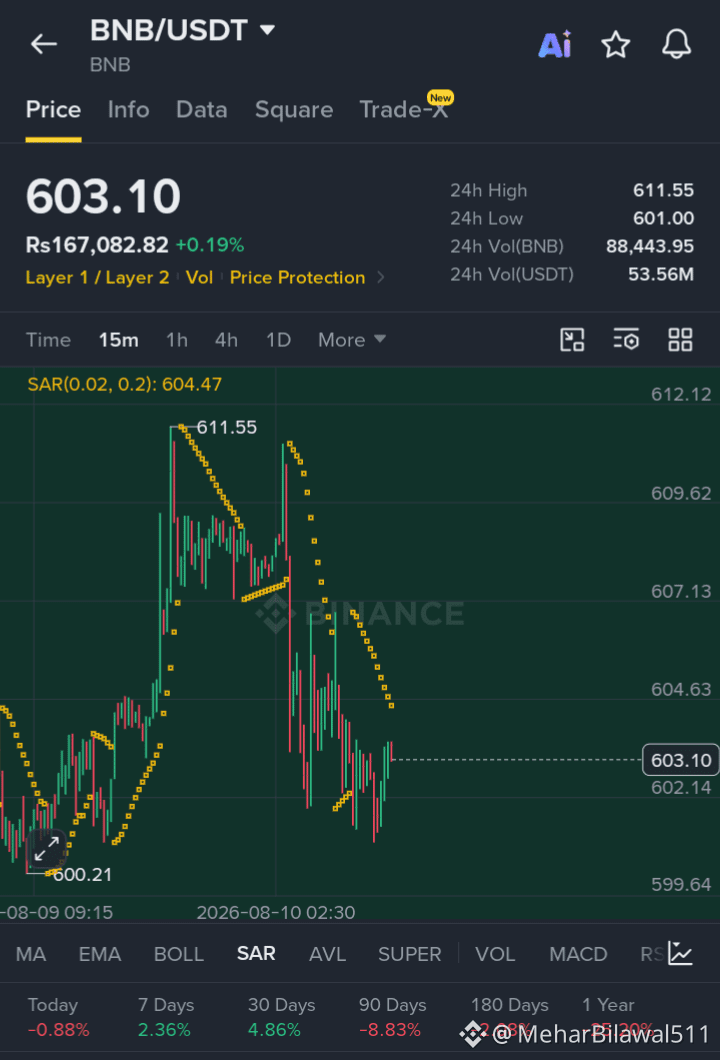The image size is (720, 1060).
Task: Open chart settings icon
Action: tap(626, 339)
